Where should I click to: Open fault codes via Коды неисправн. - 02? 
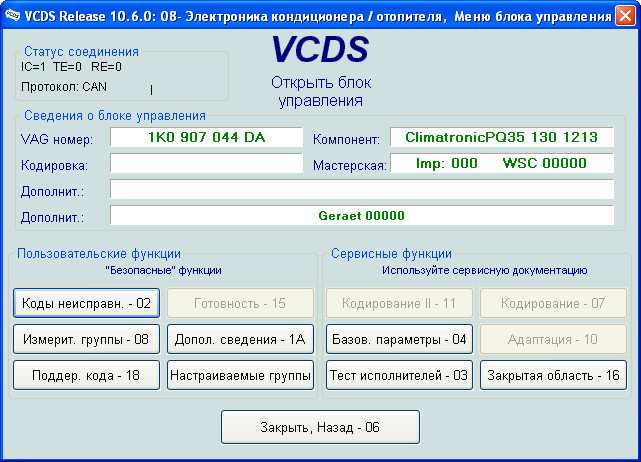coord(86,303)
